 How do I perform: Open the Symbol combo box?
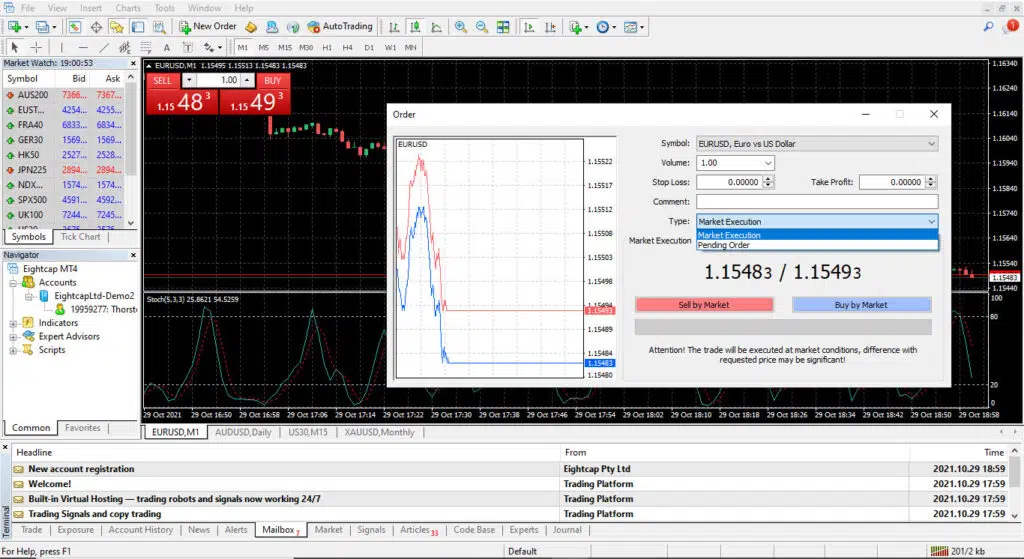[x=817, y=144]
